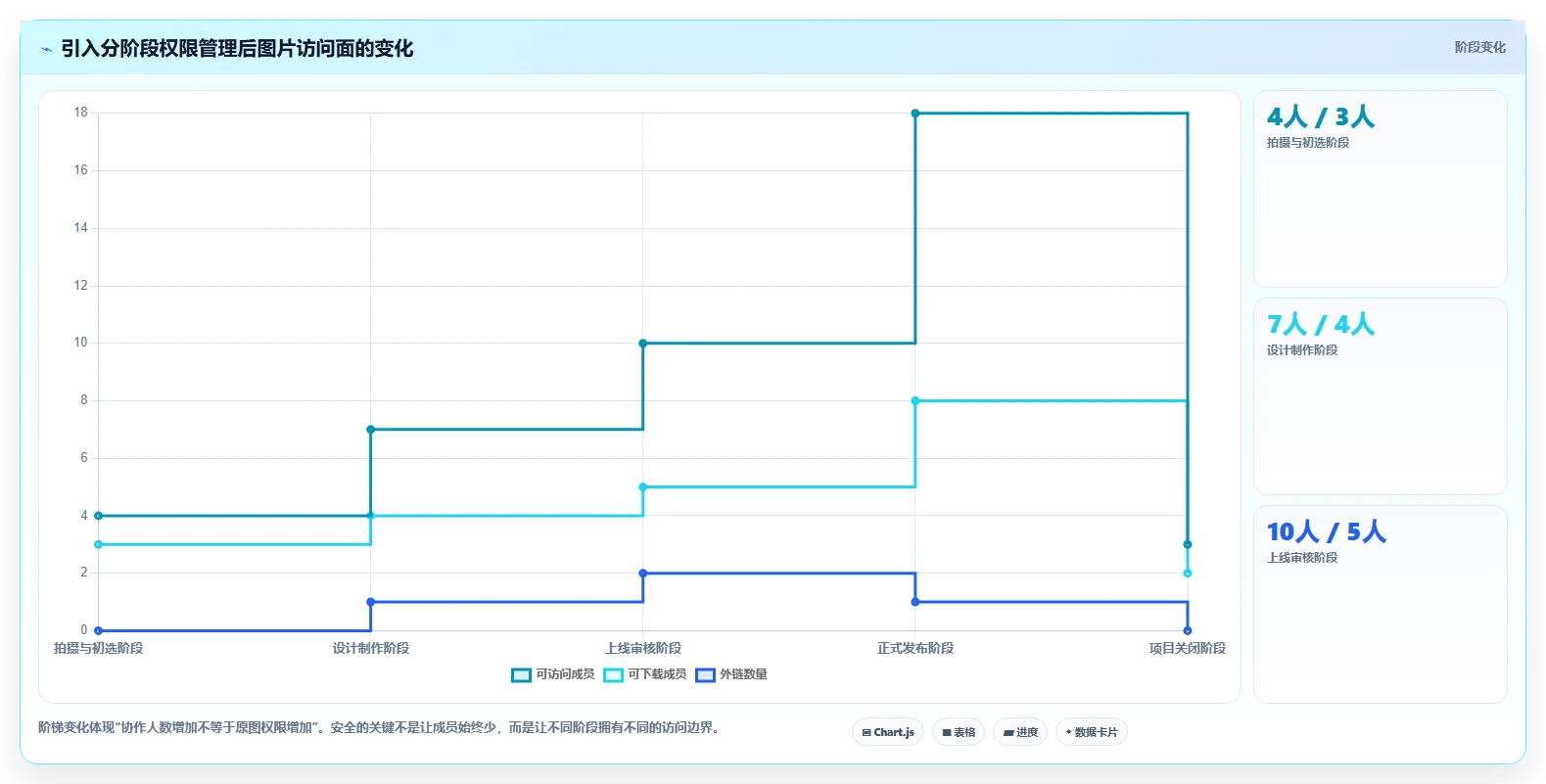Open the 10人 / 5人 stat card
This screenshot has width=1546, height=784.
1381,604
